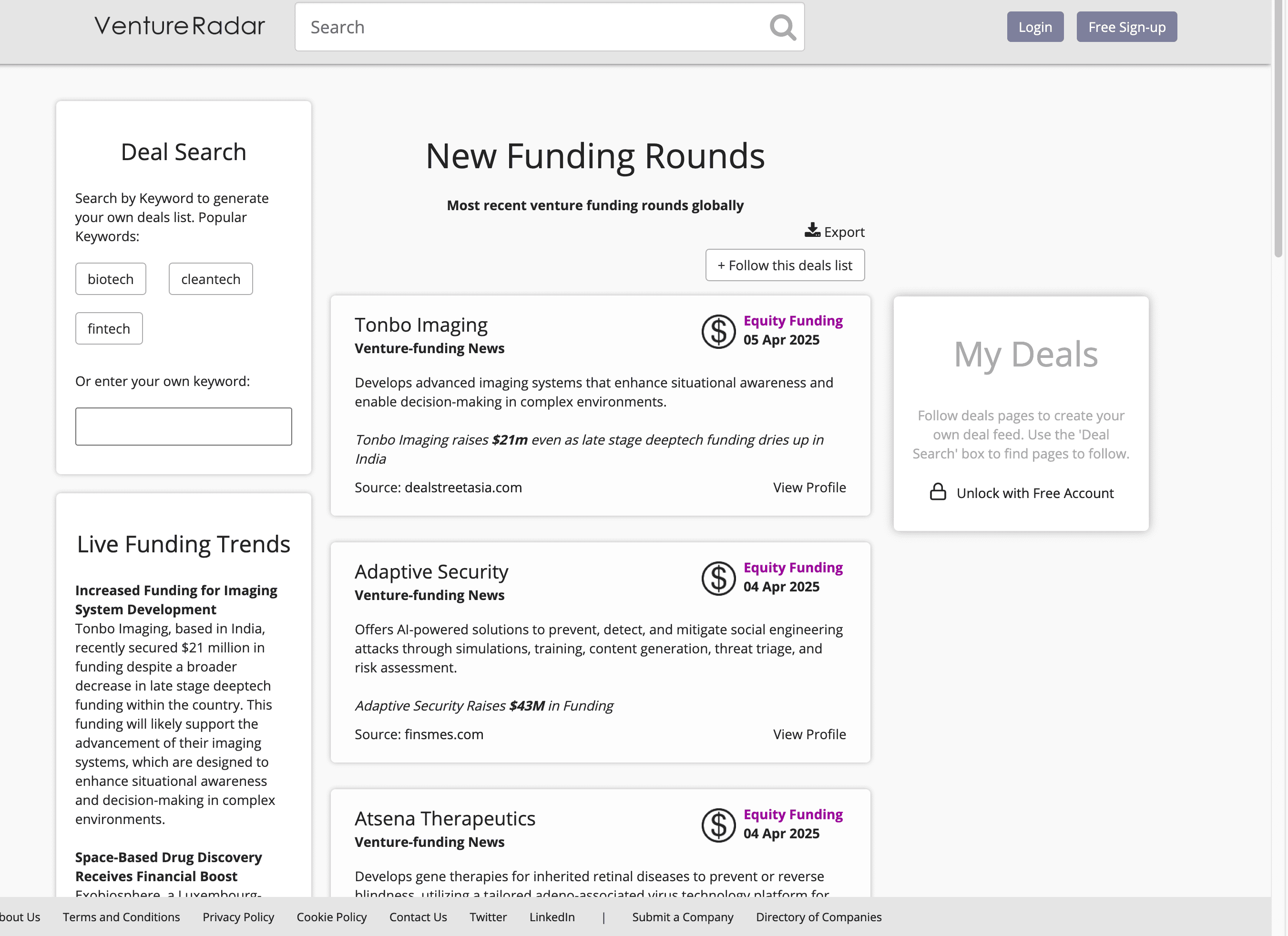Open Directory of Companies footer link

pos(818,917)
